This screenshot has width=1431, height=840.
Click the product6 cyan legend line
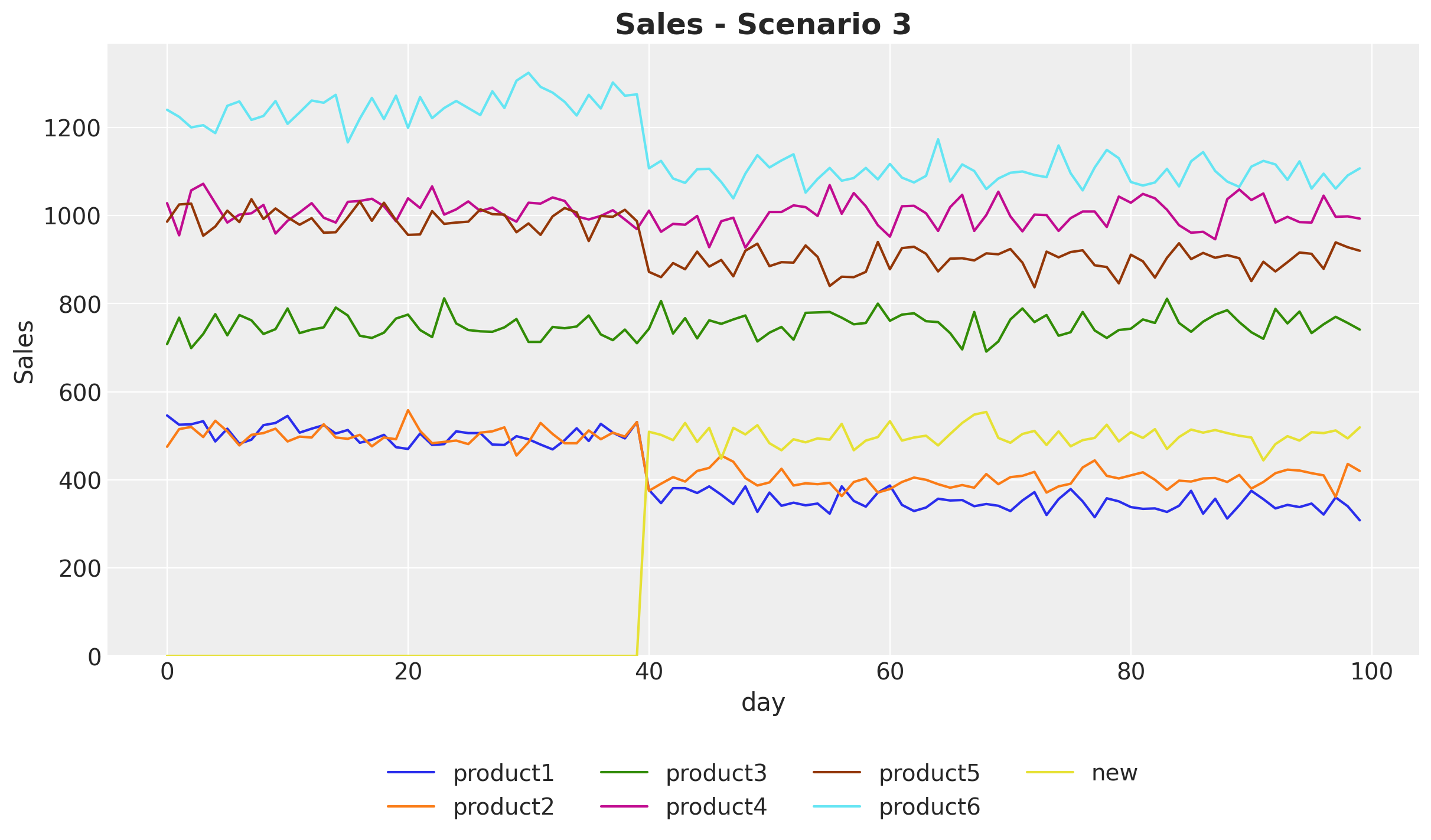coord(837,806)
